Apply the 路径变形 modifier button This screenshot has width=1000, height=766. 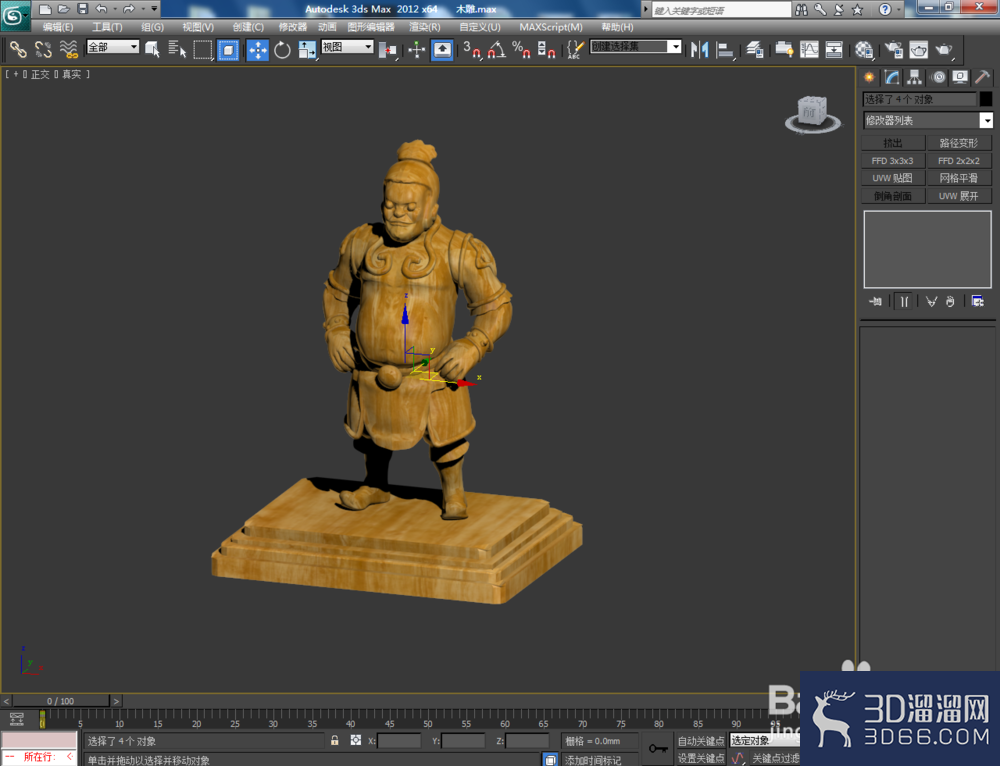[x=959, y=143]
